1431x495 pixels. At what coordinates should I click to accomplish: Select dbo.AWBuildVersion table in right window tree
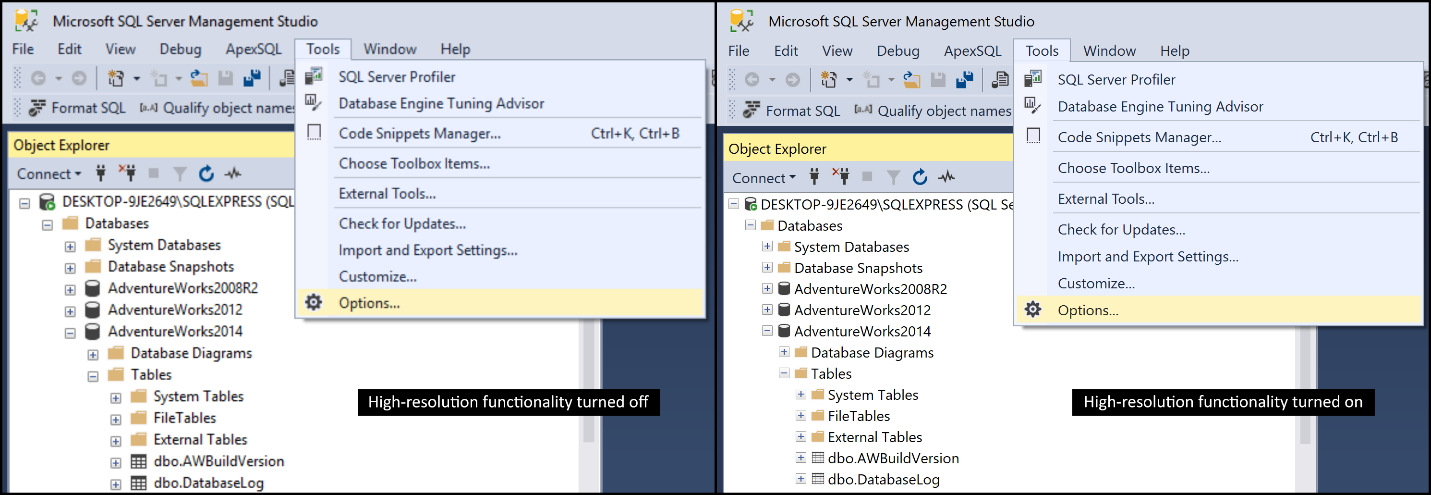[893, 458]
